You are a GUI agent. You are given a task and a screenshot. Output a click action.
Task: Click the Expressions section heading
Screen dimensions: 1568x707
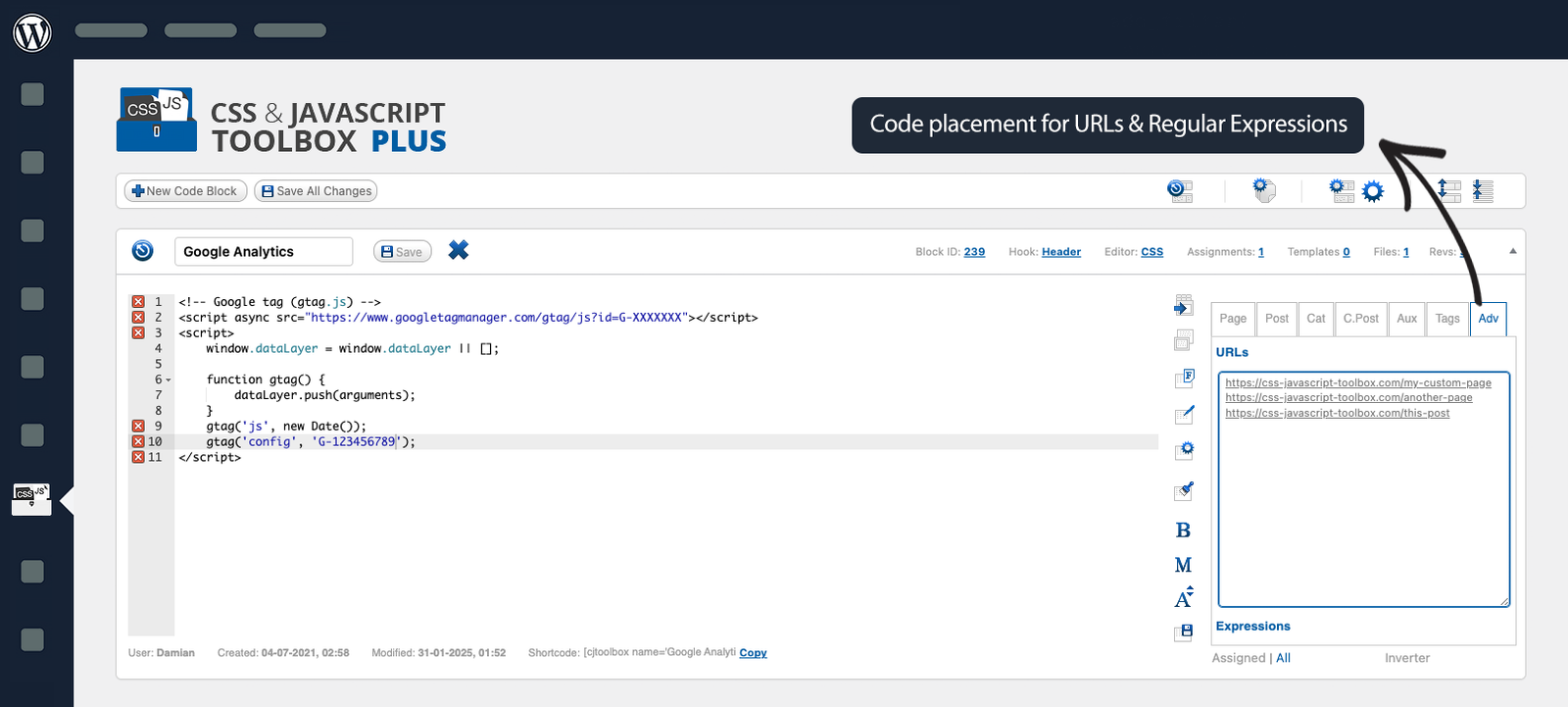click(1253, 627)
